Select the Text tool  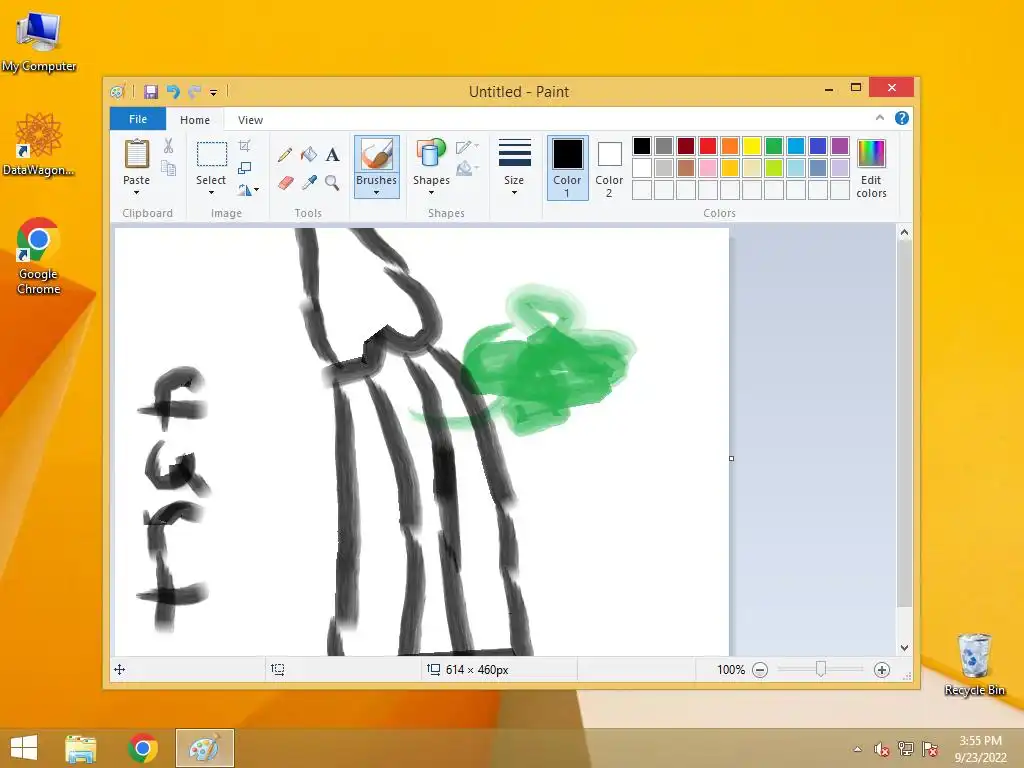[332, 155]
